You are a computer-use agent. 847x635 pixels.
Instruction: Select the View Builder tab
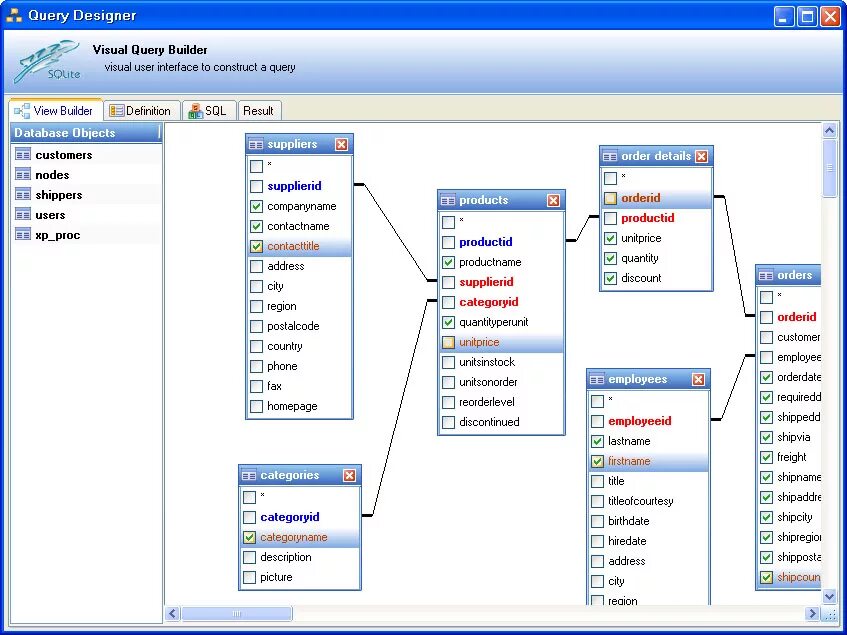click(56, 111)
